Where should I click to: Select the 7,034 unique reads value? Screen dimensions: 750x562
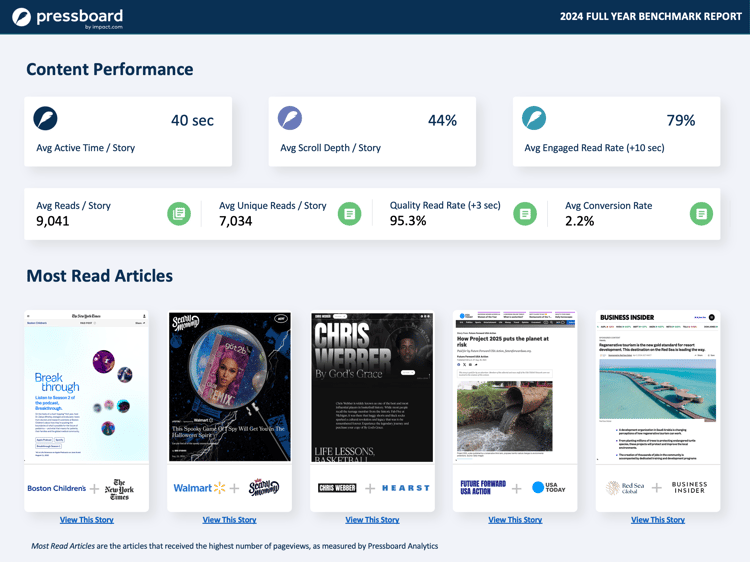235,221
